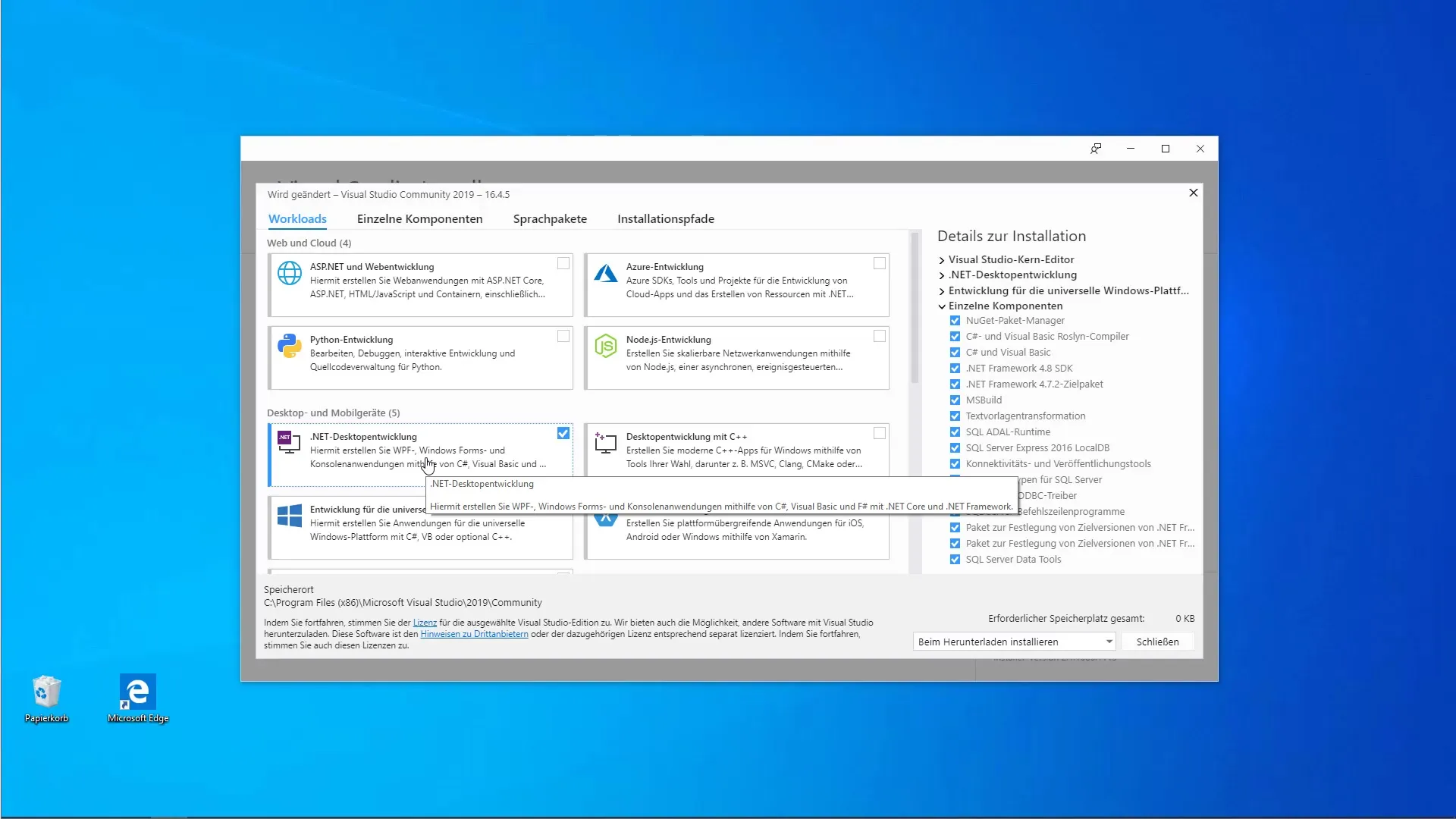Uncheck SQL Server Express 2016 LocalDB checkbox
The width and height of the screenshot is (1456, 819).
(955, 448)
